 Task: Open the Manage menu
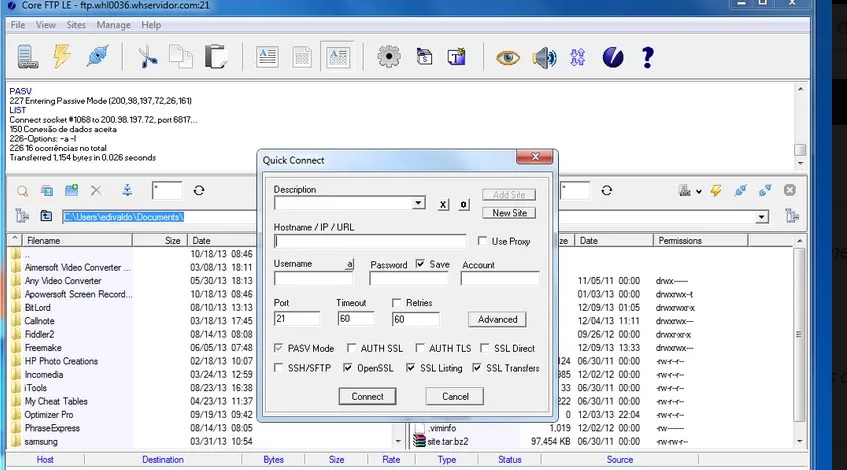coord(113,24)
